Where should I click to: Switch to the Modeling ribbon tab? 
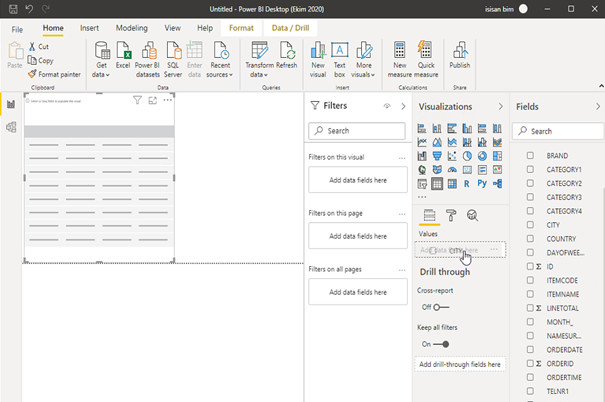click(x=132, y=28)
